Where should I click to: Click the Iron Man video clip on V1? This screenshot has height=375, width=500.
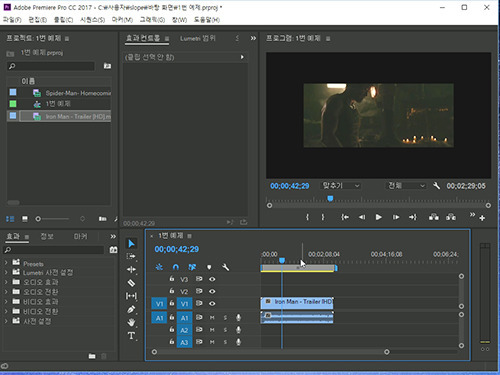pos(297,303)
